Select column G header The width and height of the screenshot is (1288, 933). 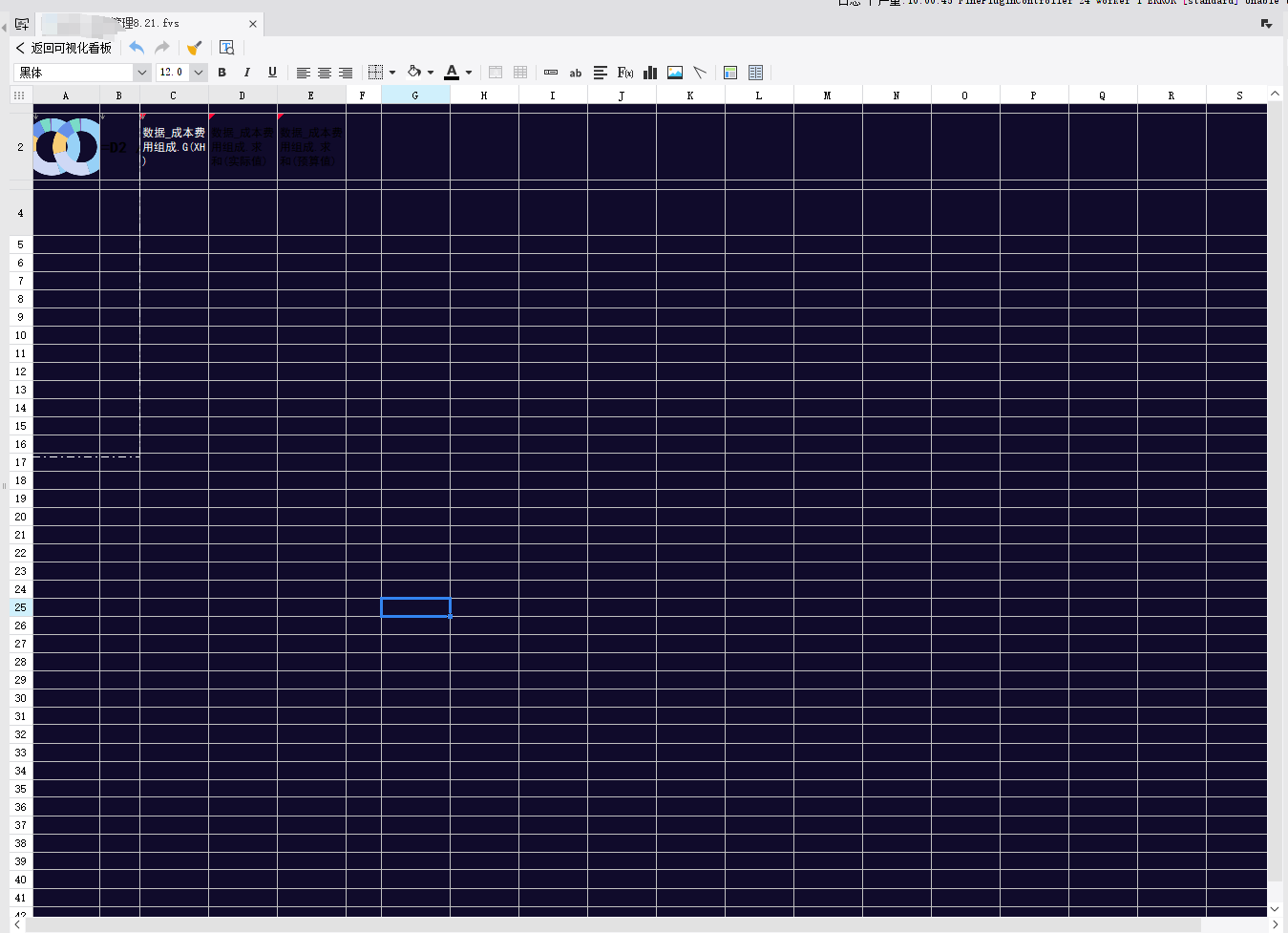coord(415,95)
